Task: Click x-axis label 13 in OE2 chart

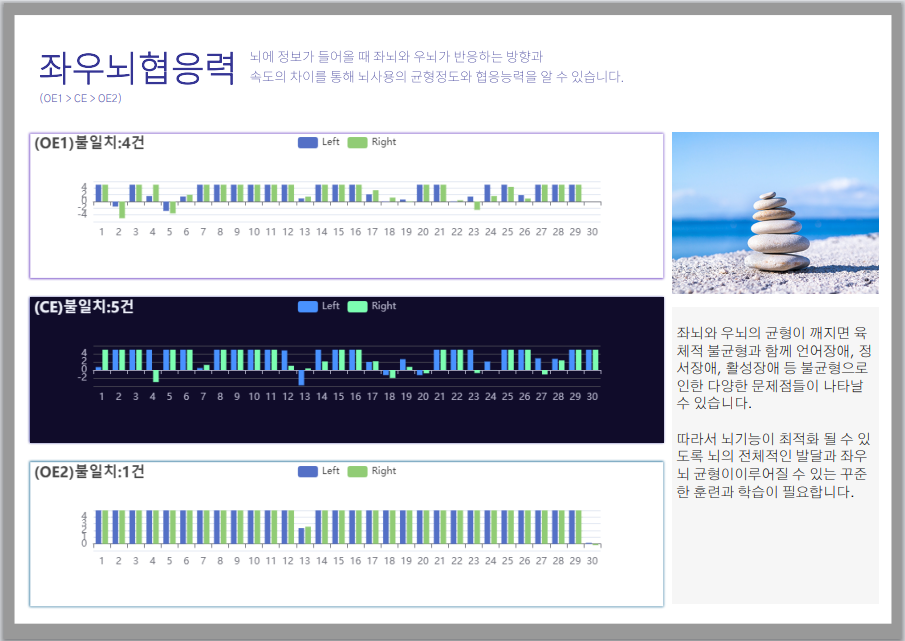Action: (x=304, y=561)
